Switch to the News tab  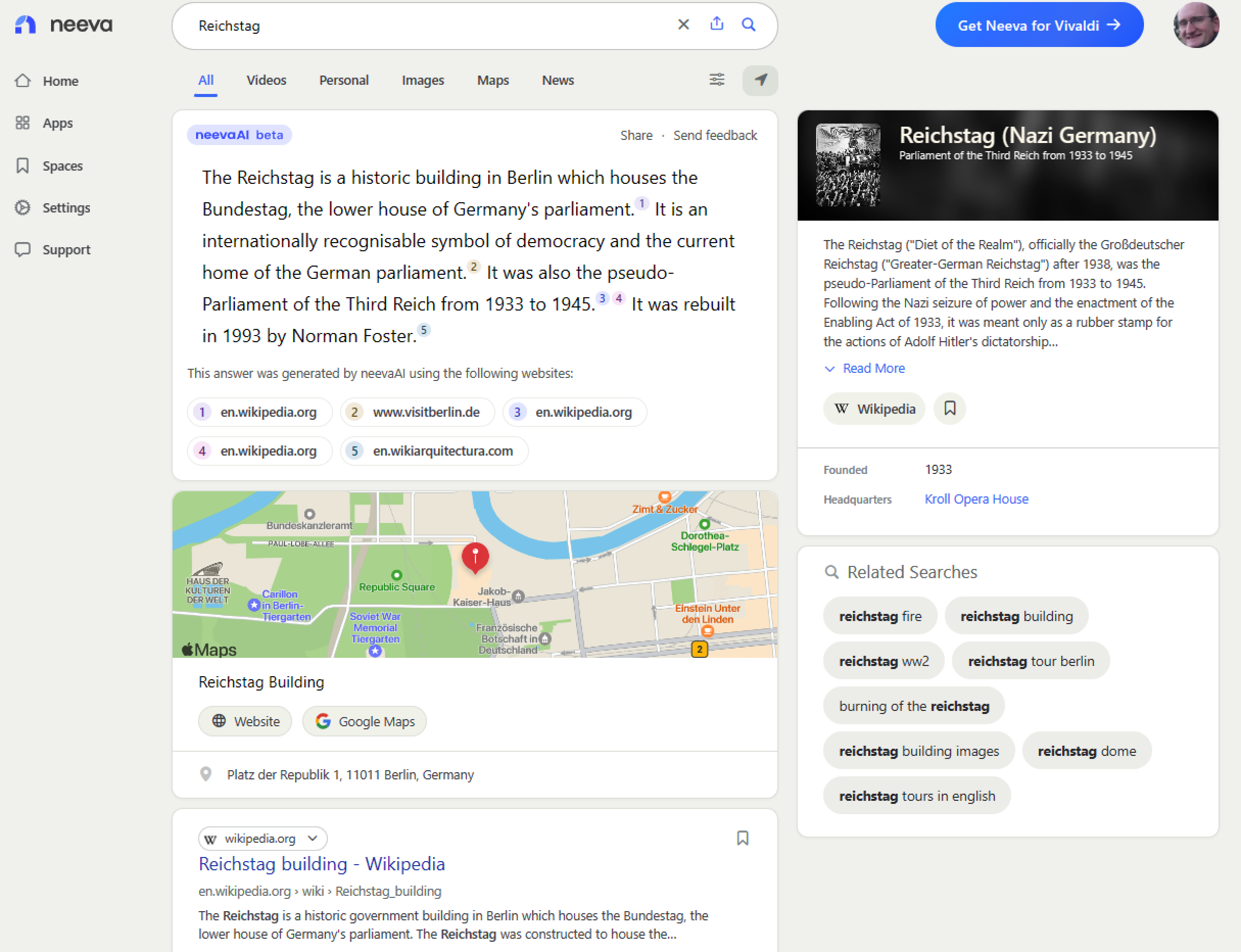(558, 81)
